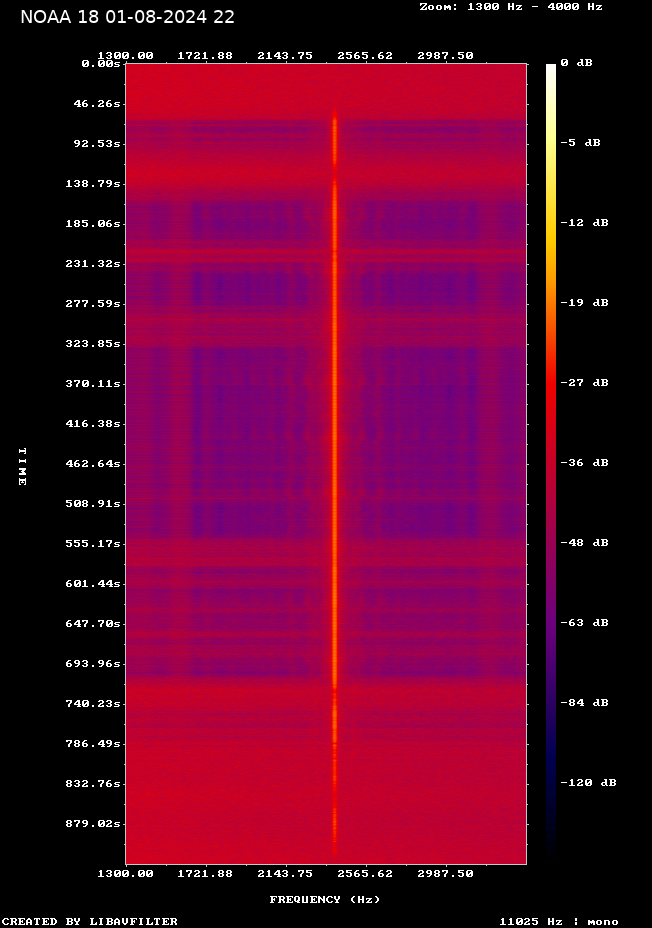Click the vertical TIME axis label
Viewport: 652px width, 928px height.
(22, 466)
